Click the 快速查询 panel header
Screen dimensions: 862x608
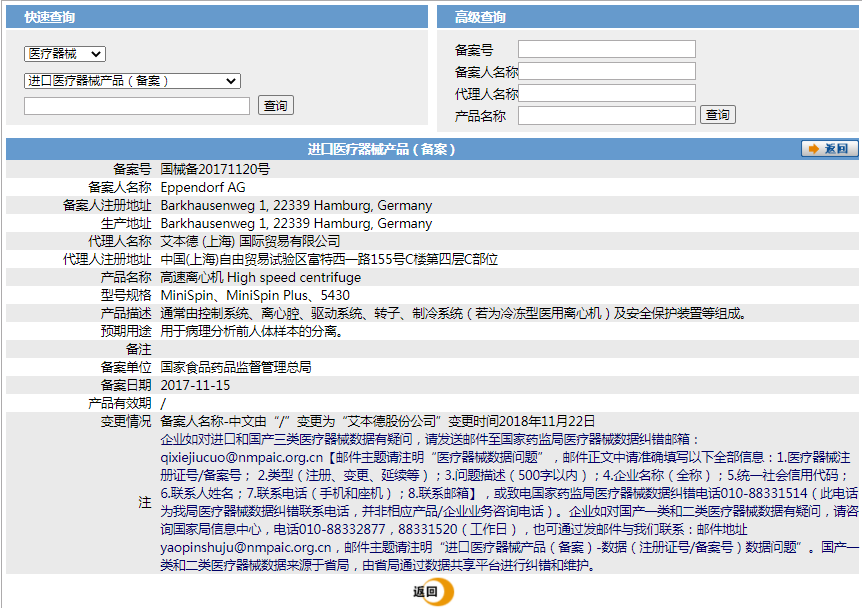(x=217, y=17)
